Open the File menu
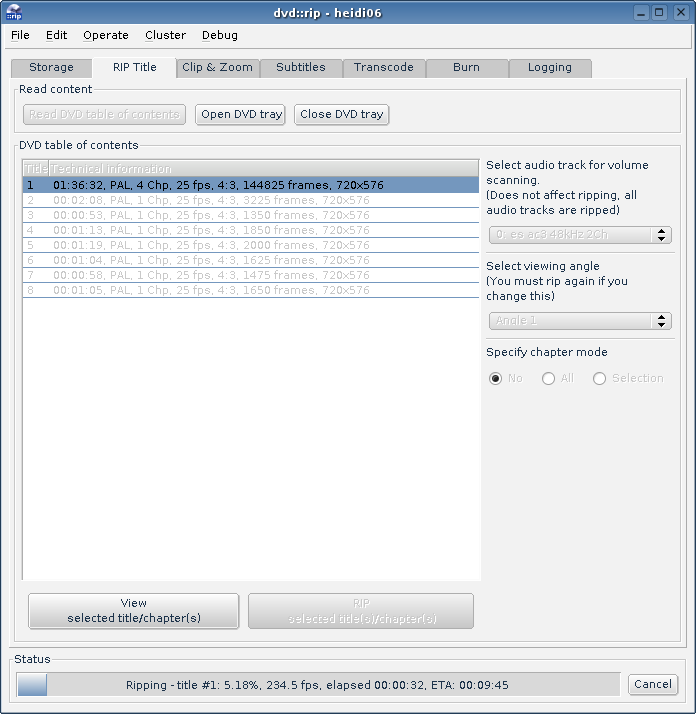 pos(20,35)
